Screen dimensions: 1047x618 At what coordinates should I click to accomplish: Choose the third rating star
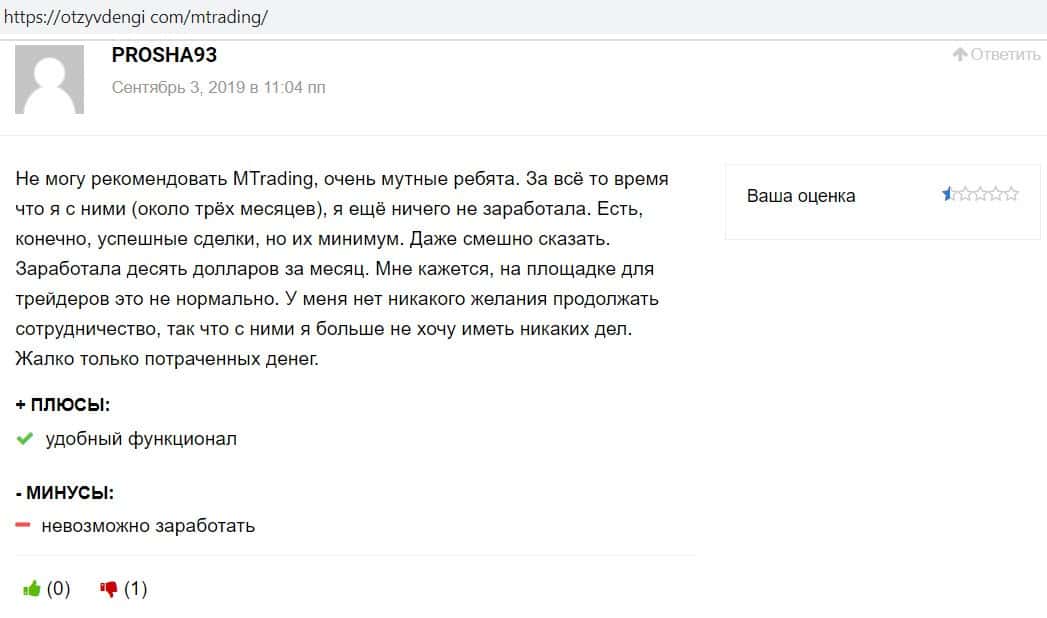click(980, 195)
